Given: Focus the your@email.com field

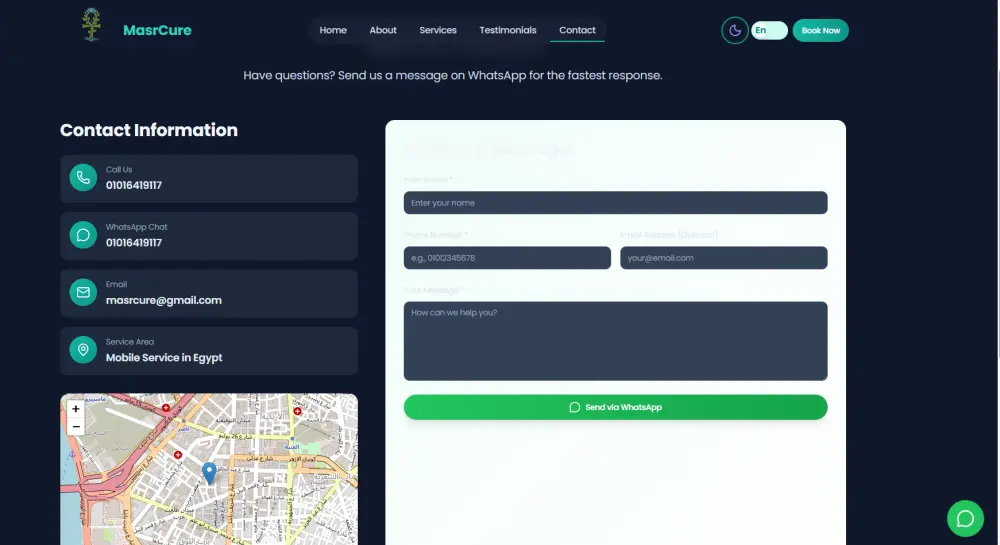Looking at the screenshot, I should pyautogui.click(x=724, y=258).
